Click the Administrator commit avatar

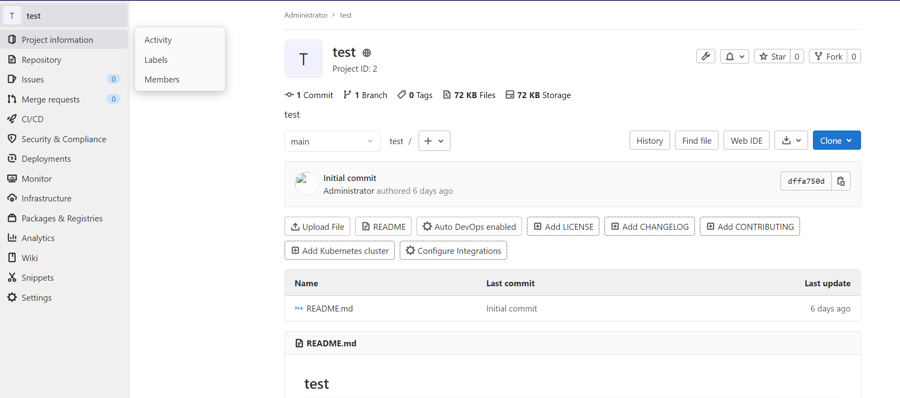[307, 184]
